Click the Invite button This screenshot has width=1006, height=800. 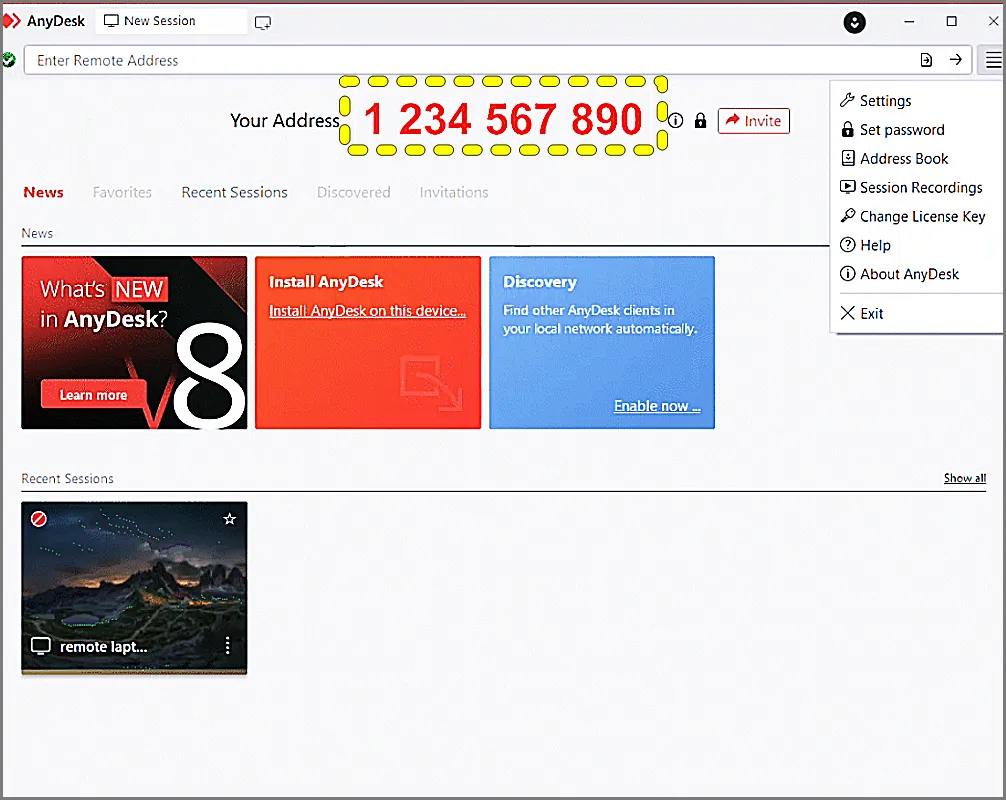[753, 121]
